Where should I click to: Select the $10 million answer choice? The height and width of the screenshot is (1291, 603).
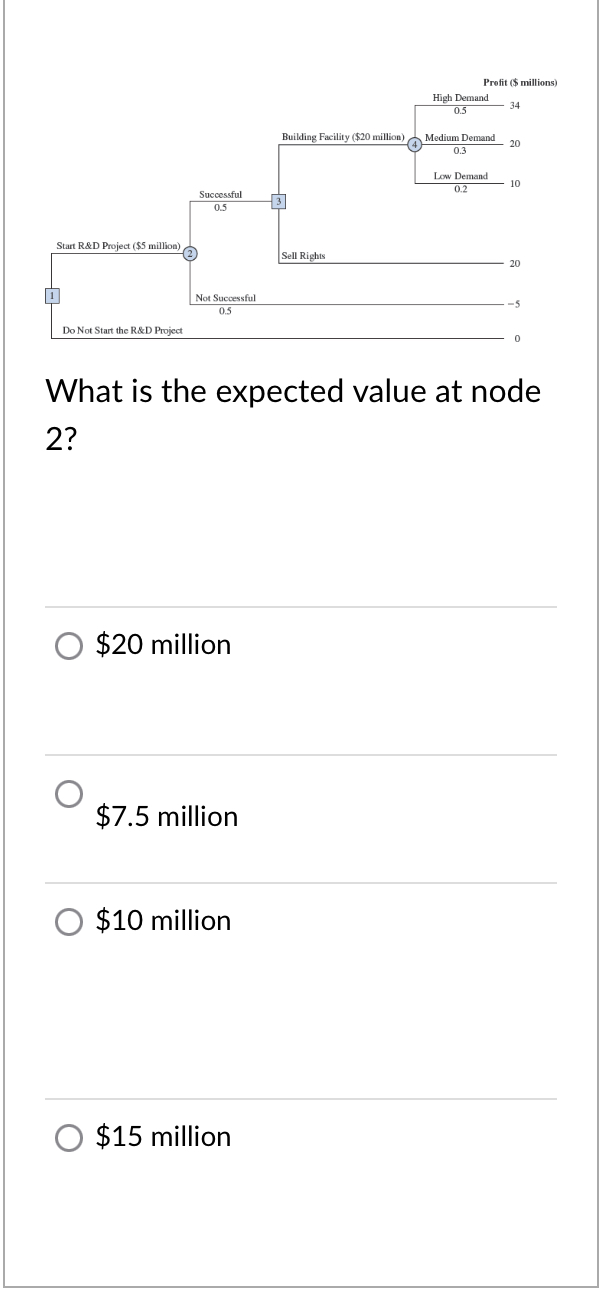pyautogui.click(x=68, y=922)
